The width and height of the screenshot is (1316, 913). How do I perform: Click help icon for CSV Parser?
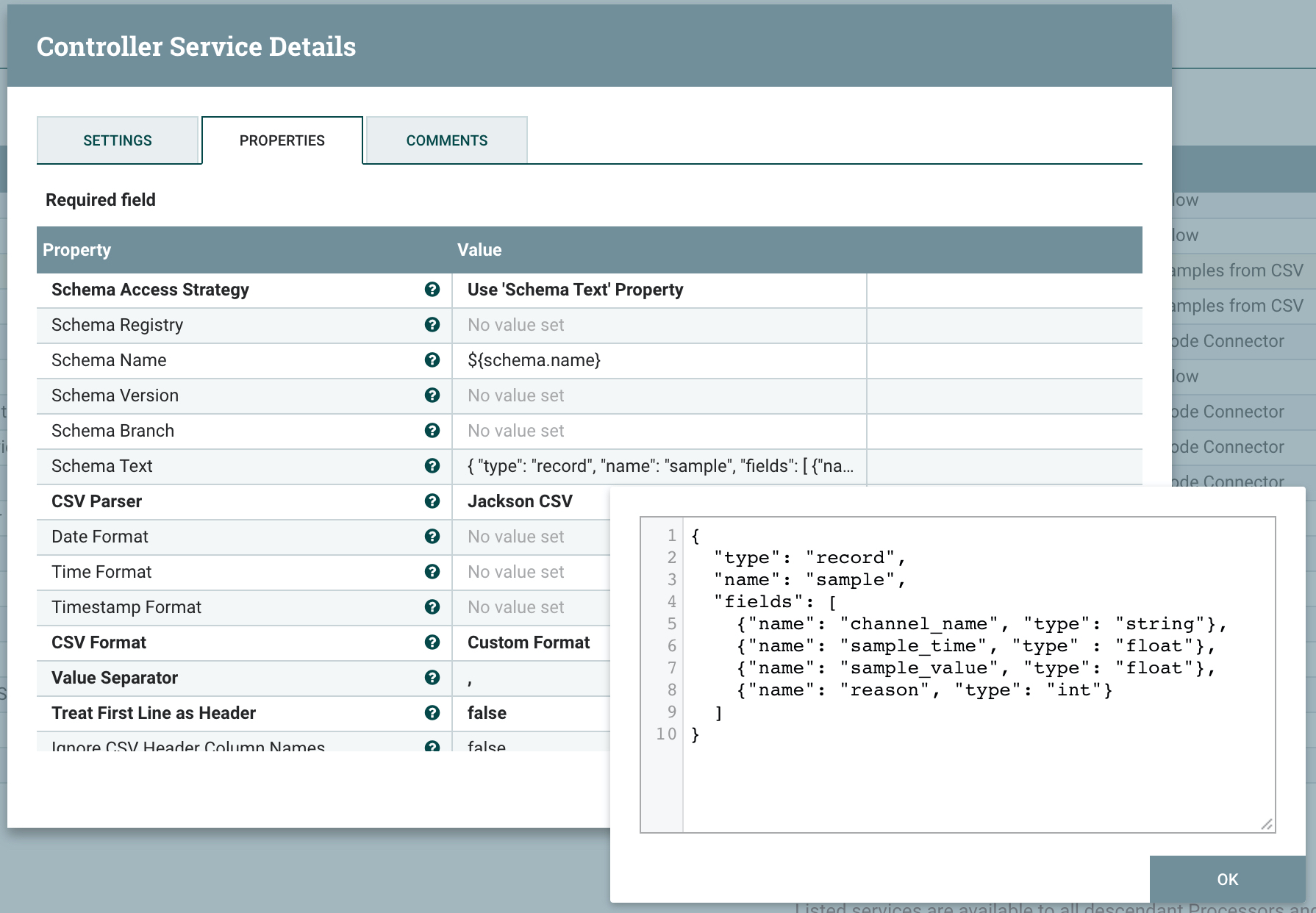coord(432,501)
